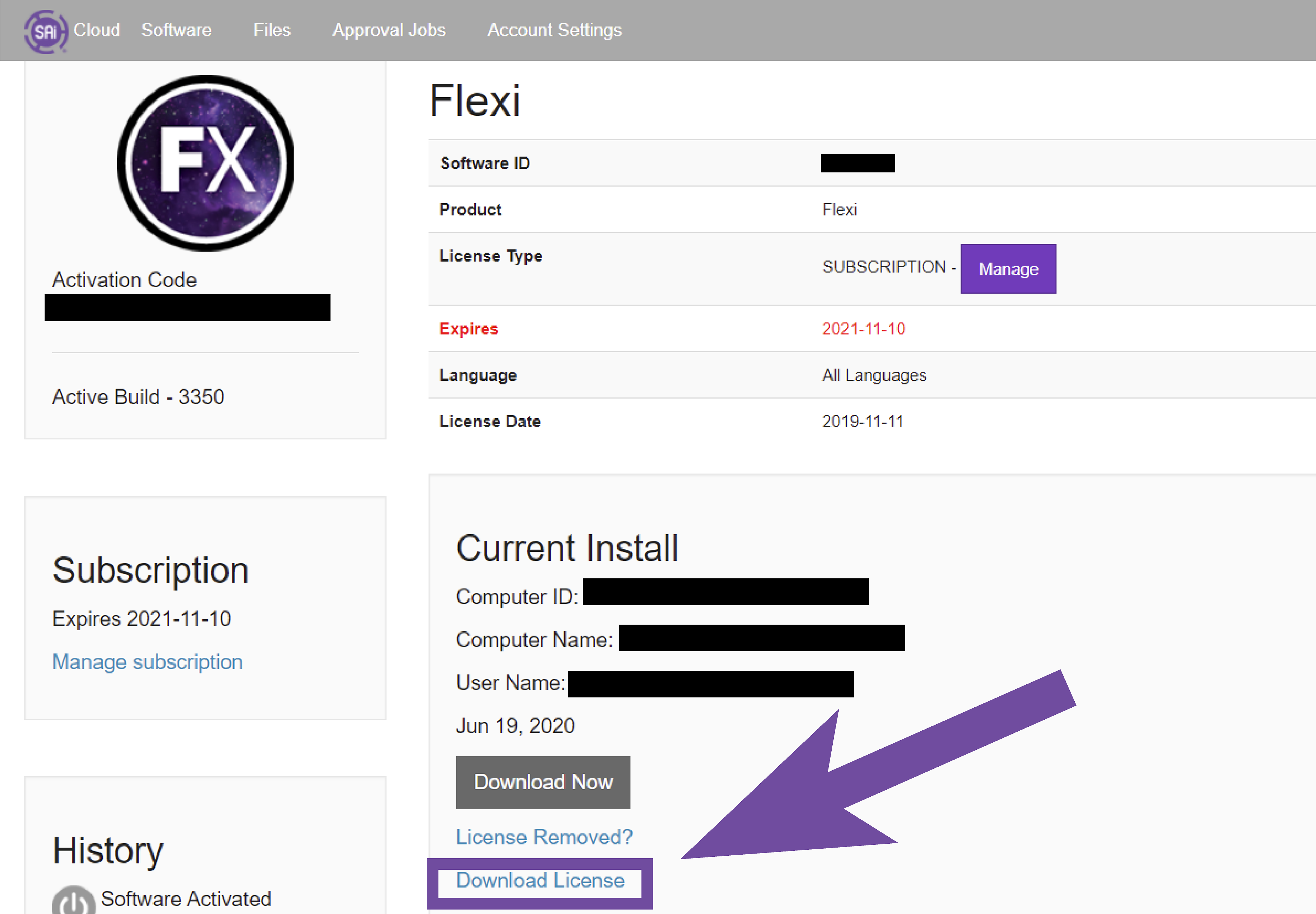The image size is (1316, 914).
Task: Click the License Date label
Action: point(490,421)
